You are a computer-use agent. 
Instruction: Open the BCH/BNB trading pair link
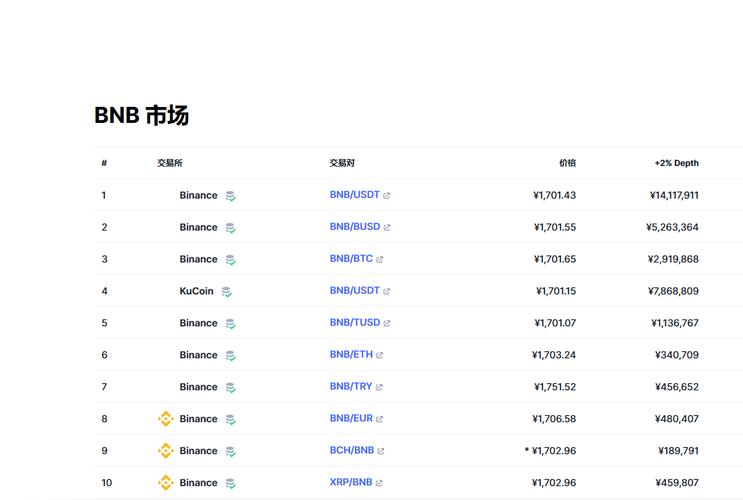click(x=352, y=450)
